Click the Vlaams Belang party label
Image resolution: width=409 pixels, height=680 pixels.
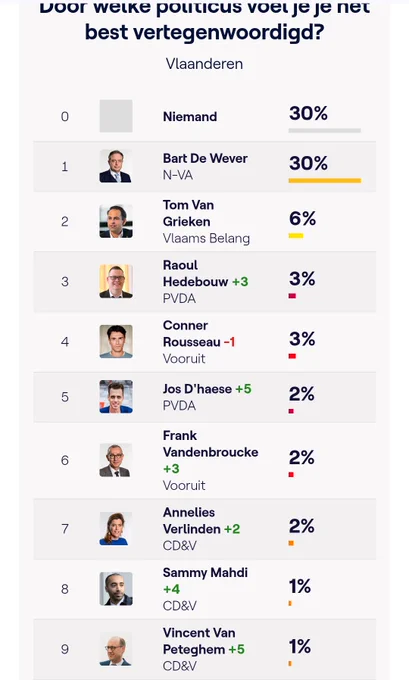[206, 239]
